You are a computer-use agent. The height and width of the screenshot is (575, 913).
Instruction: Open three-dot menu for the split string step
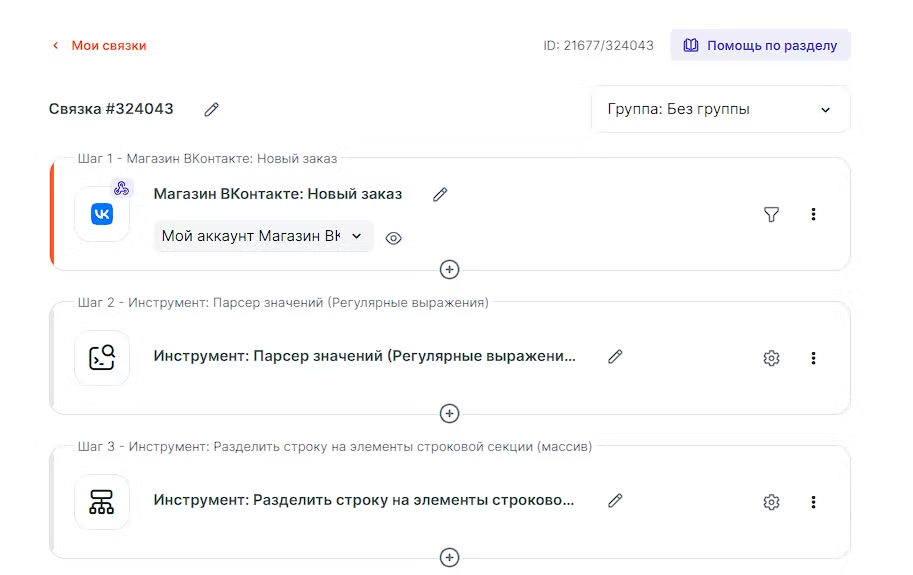point(813,502)
